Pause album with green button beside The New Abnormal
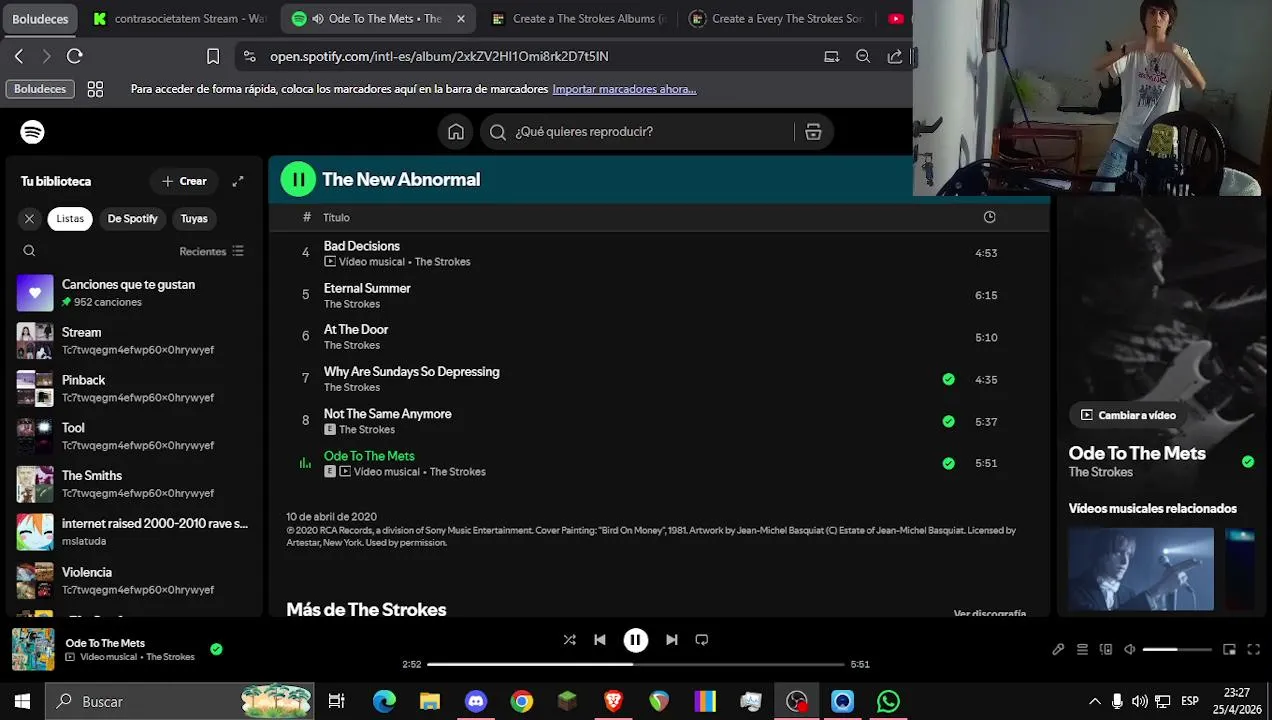Viewport: 1272px width, 720px height. click(x=298, y=179)
